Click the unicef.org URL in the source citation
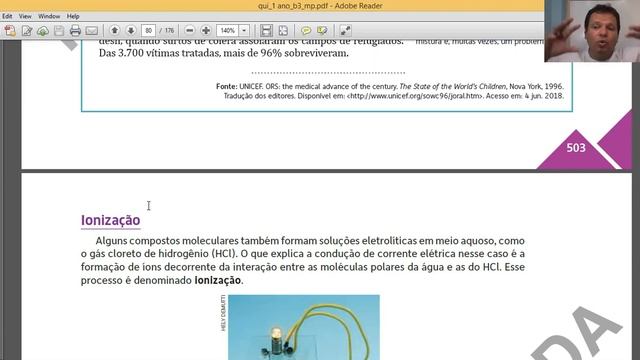The height and width of the screenshot is (360, 640). coord(415,96)
